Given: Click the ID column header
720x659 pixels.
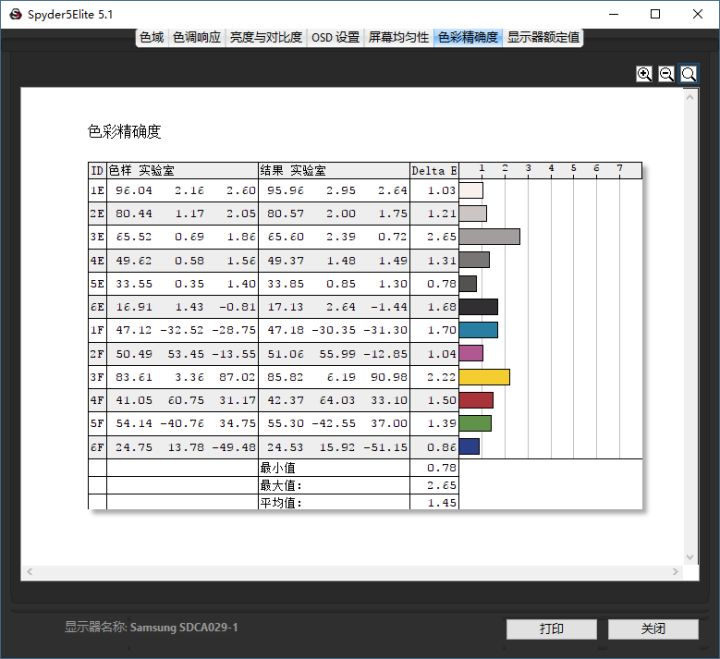Looking at the screenshot, I should (97, 171).
